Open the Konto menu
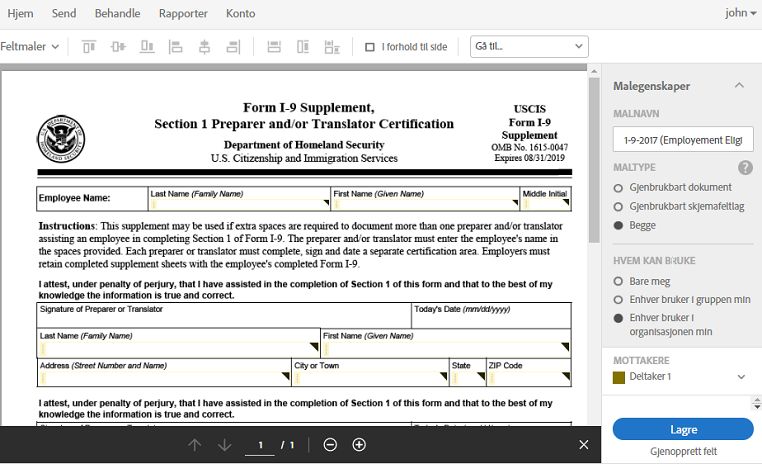762x464 pixels. coord(240,13)
